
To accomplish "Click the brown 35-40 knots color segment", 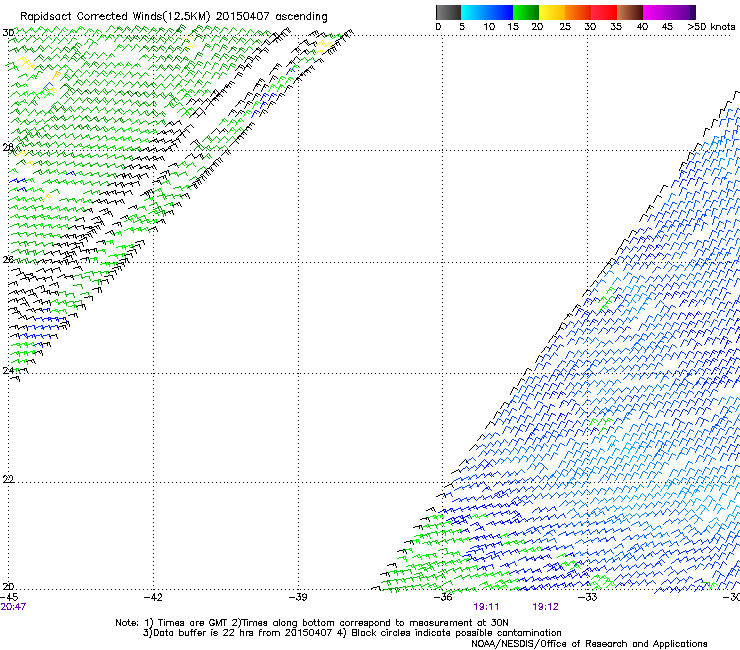I will coord(630,13).
